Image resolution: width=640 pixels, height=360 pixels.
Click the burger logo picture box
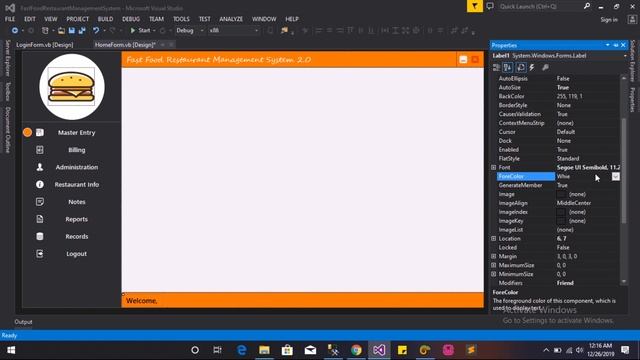(72, 87)
